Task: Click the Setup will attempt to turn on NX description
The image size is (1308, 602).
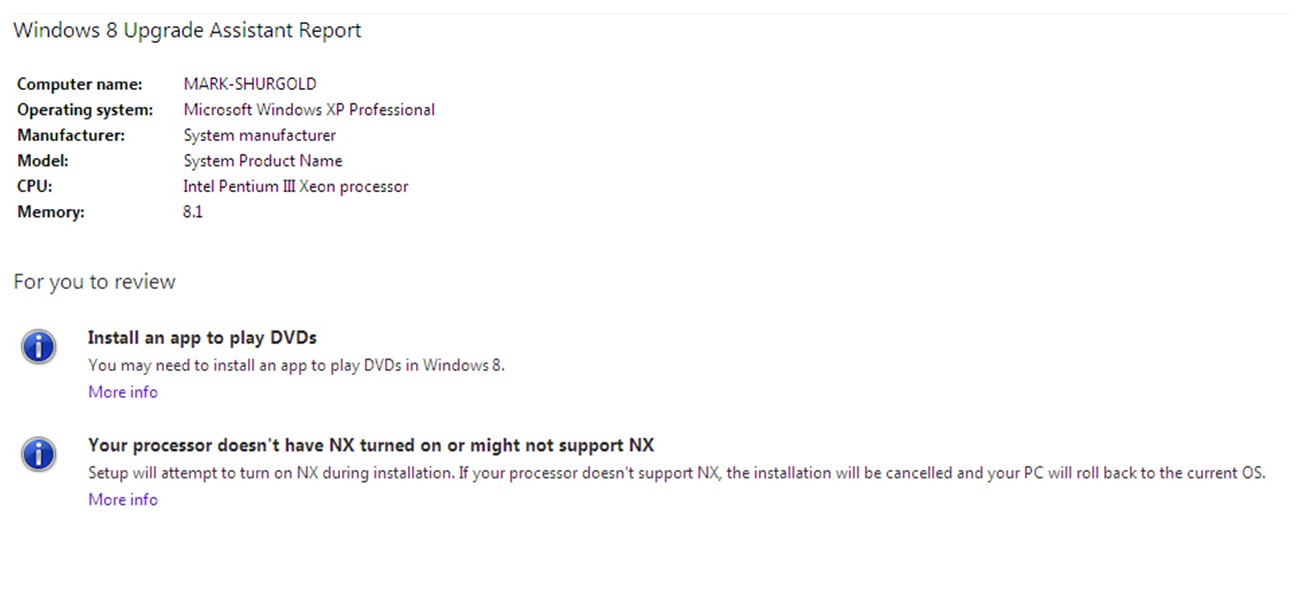Action: [x=677, y=473]
